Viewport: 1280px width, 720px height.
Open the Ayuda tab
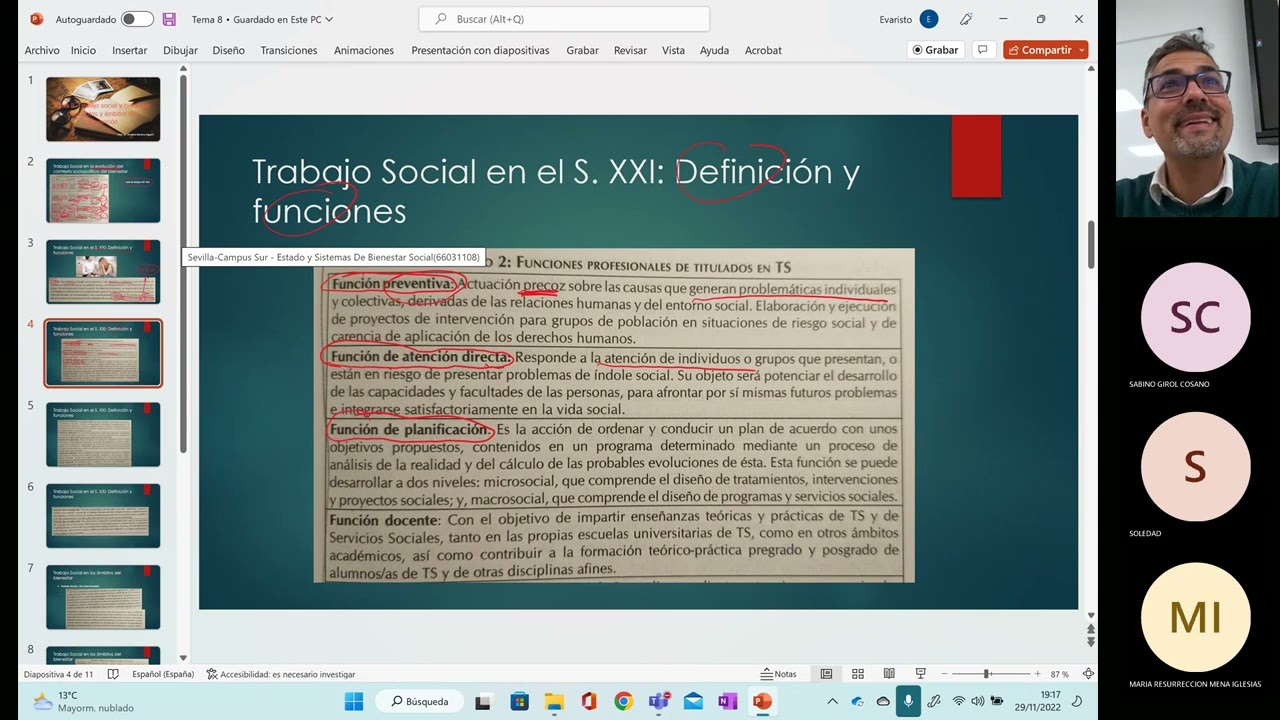pyautogui.click(x=714, y=50)
